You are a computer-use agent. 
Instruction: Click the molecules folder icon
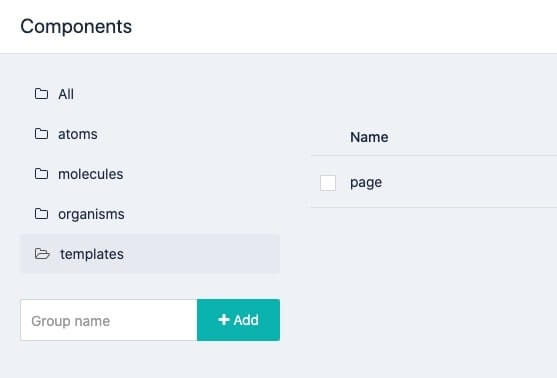[41, 174]
